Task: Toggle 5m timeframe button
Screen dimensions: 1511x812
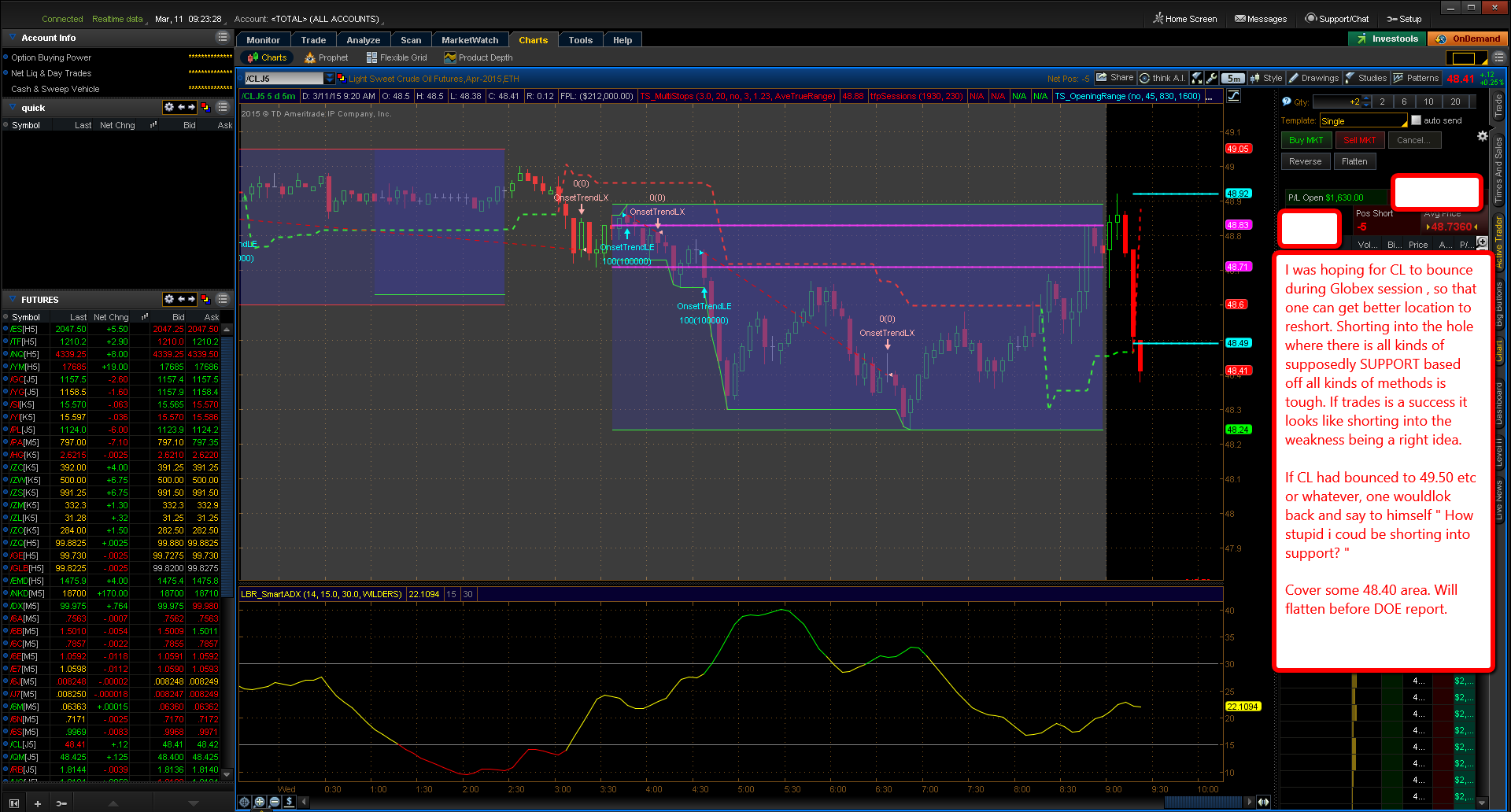Action: (1234, 78)
